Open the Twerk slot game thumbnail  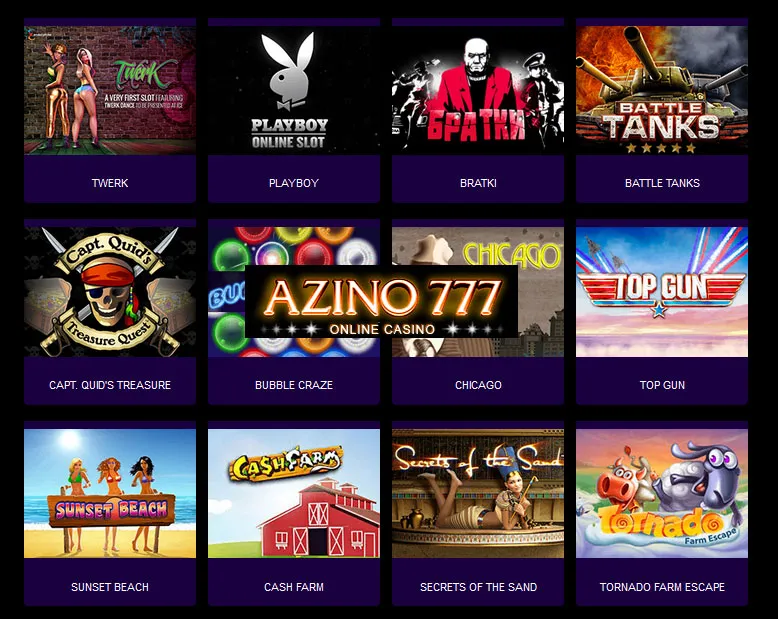coord(110,90)
